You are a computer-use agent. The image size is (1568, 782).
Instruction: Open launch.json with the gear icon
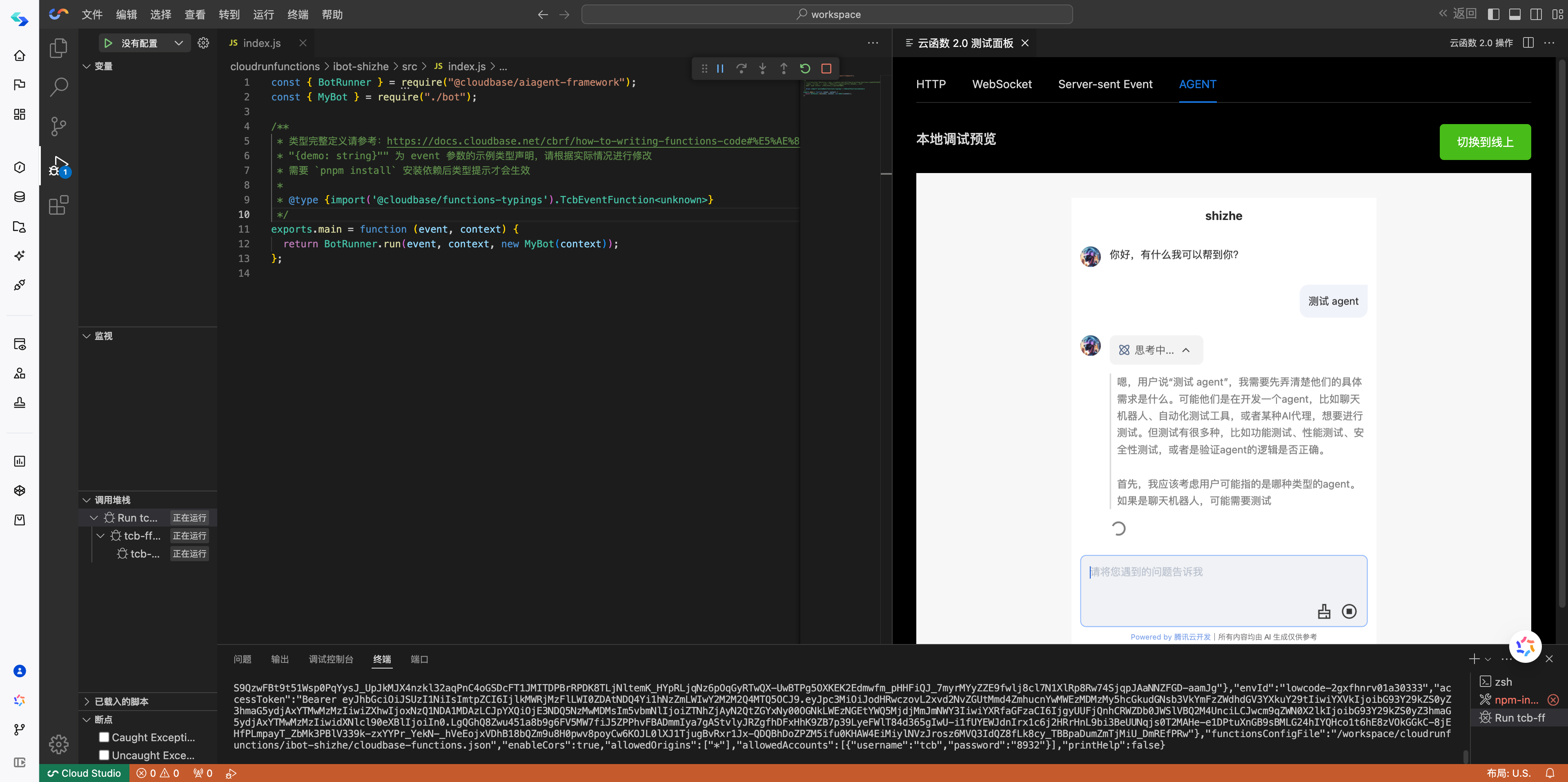point(203,42)
